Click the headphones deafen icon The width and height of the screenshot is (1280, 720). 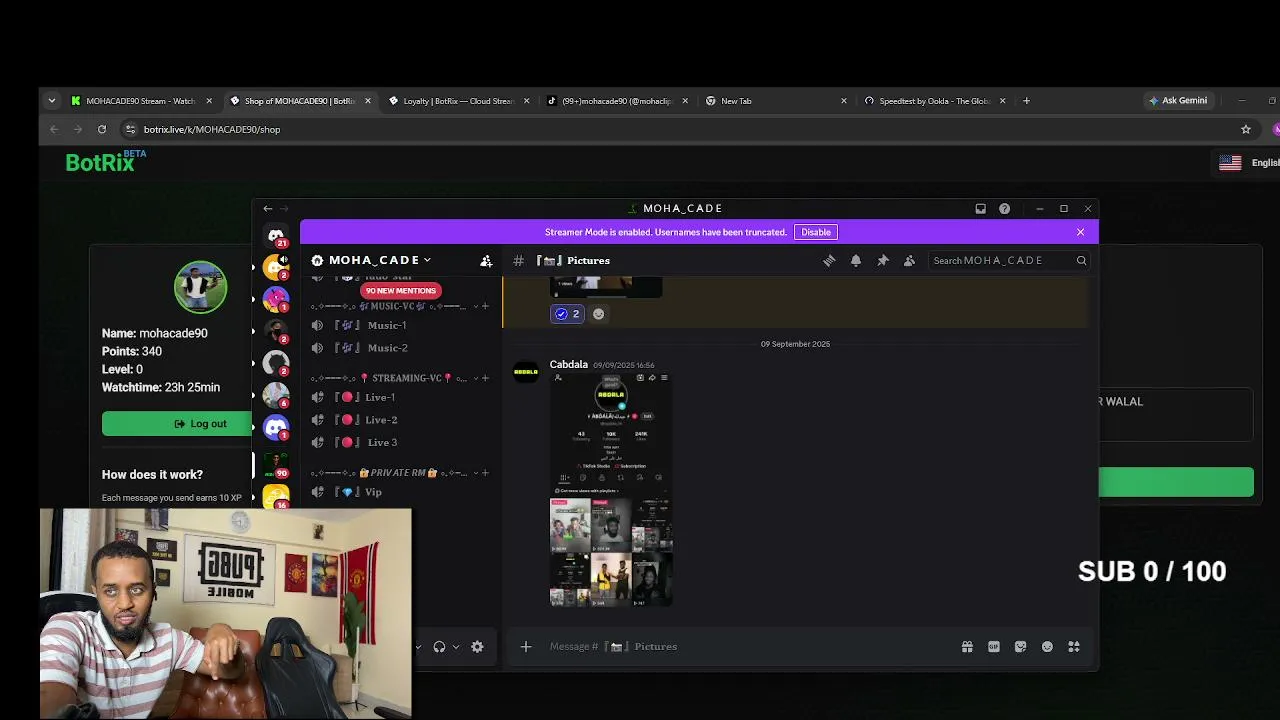pyautogui.click(x=439, y=647)
